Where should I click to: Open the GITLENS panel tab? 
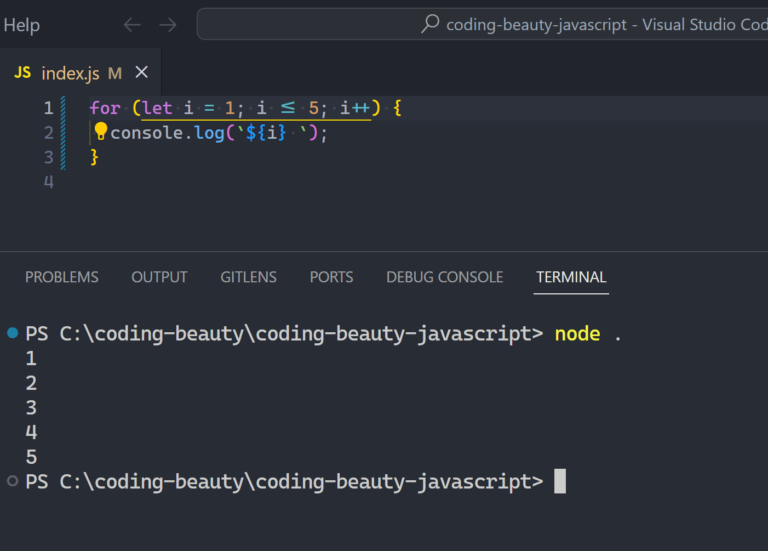pyautogui.click(x=248, y=277)
